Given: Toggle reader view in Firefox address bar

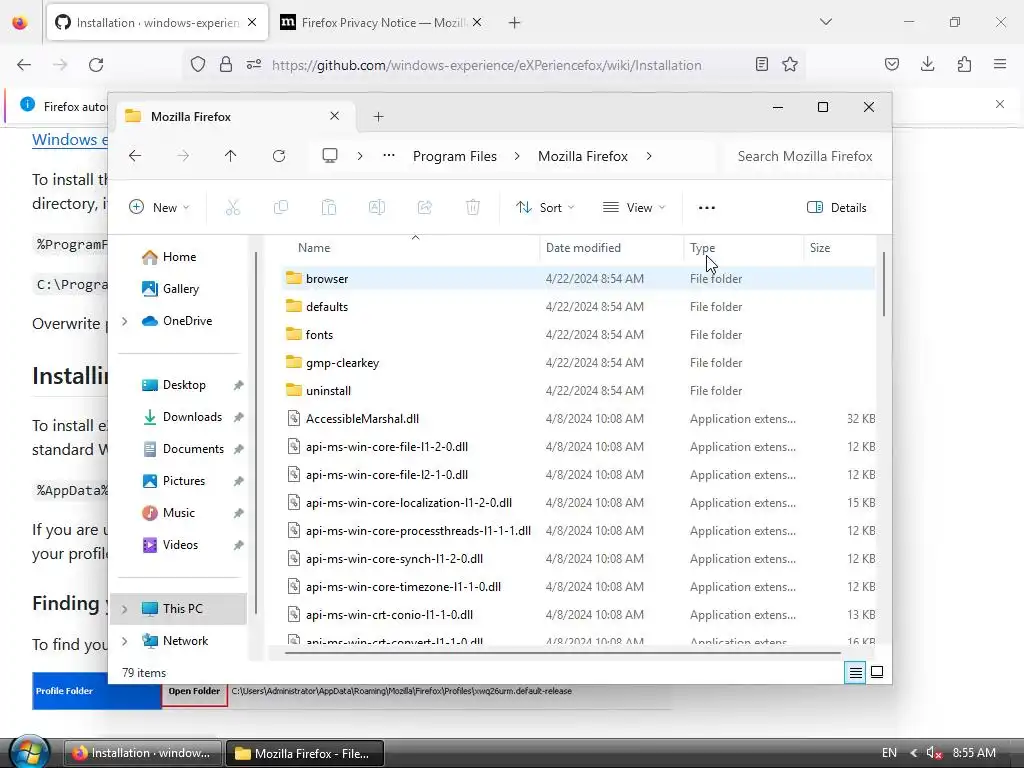Looking at the screenshot, I should click(761, 65).
